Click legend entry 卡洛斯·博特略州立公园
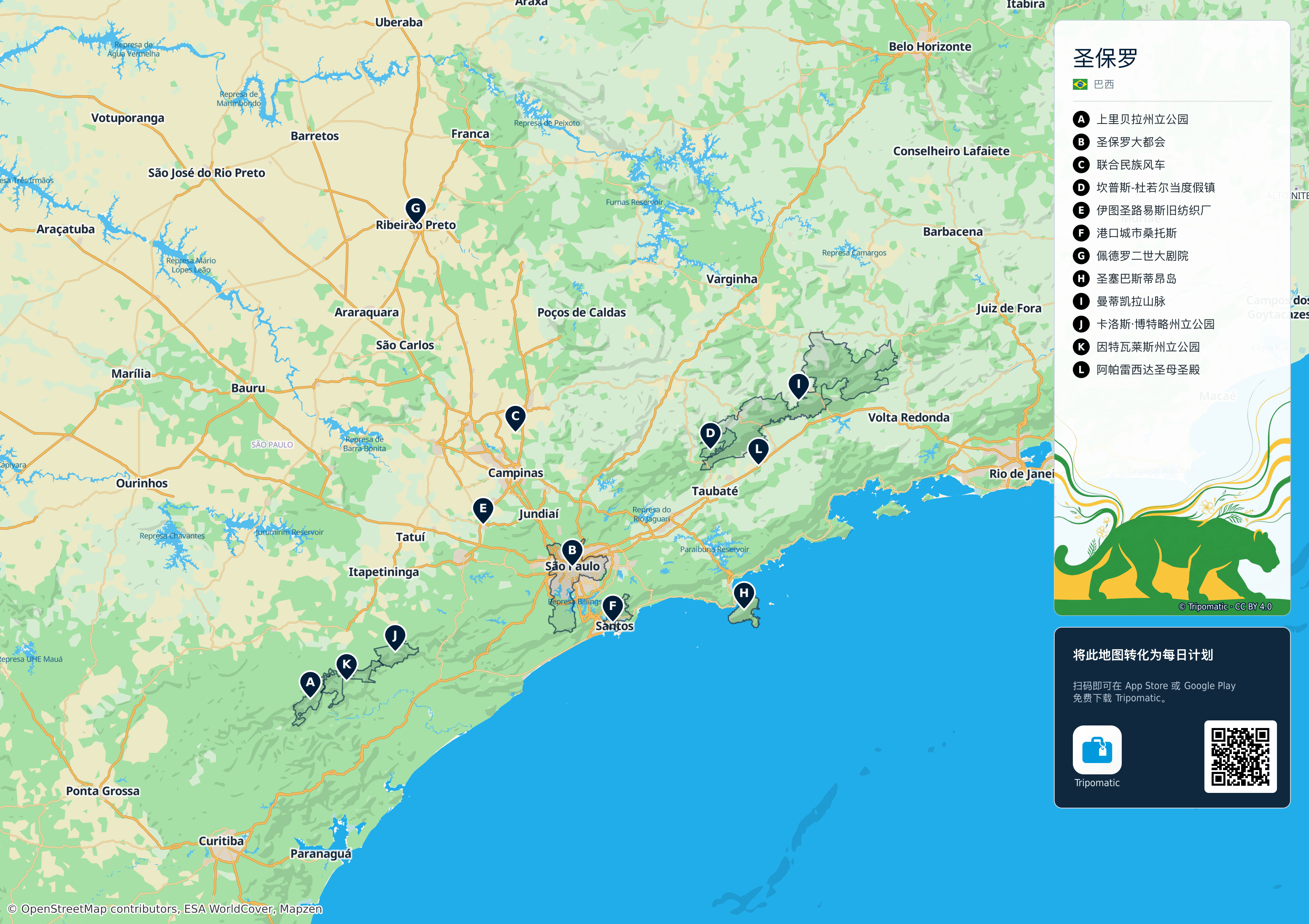 point(1155,324)
